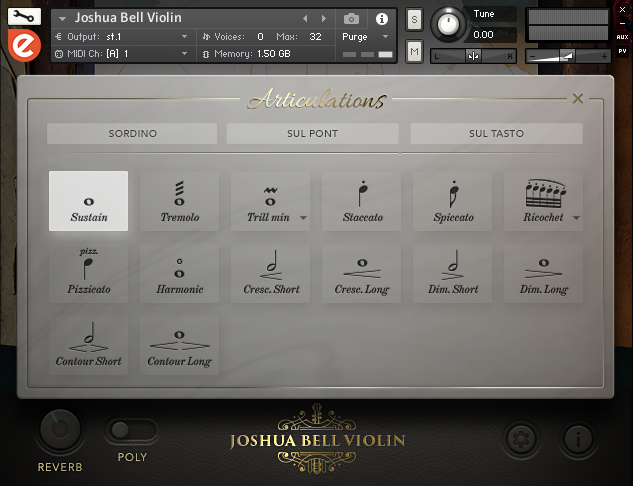Select the Tremolo articulation
Viewport: 633px width, 486px height.
click(180, 201)
